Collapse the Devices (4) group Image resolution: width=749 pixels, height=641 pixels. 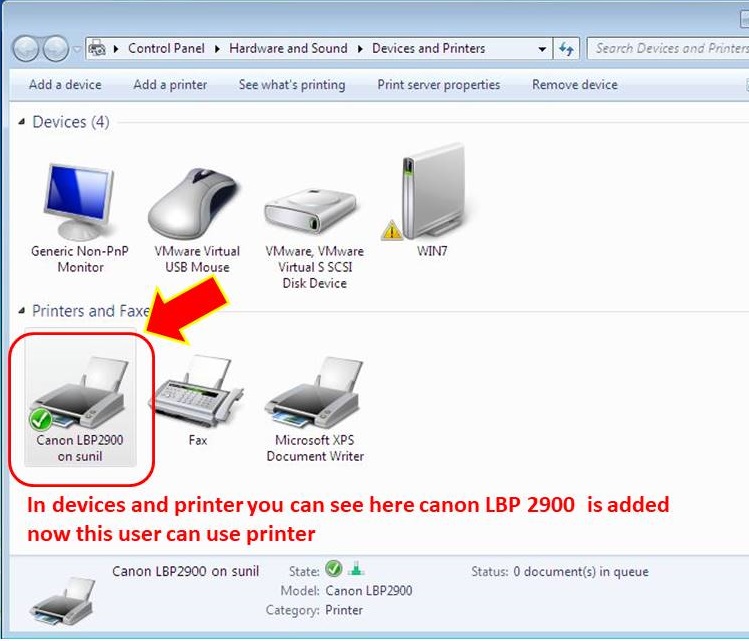(x=21, y=122)
